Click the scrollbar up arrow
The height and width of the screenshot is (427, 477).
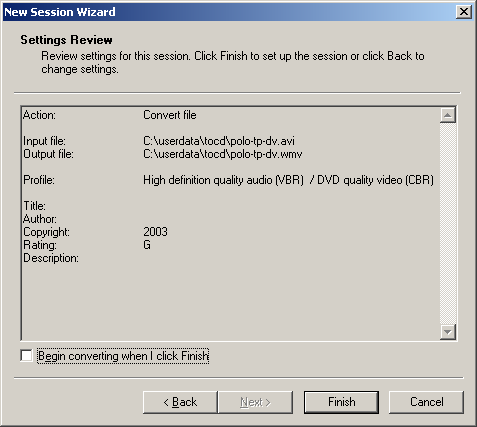(x=448, y=115)
